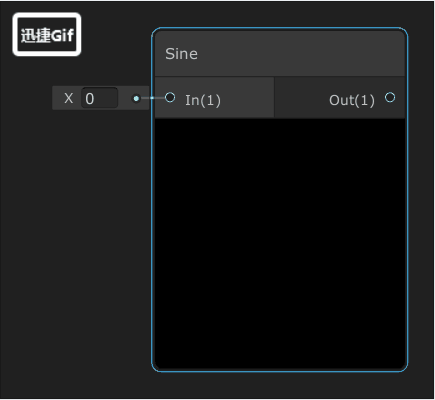Click empty canvas beneath the 迅捷Gif logo

click(47, 72)
